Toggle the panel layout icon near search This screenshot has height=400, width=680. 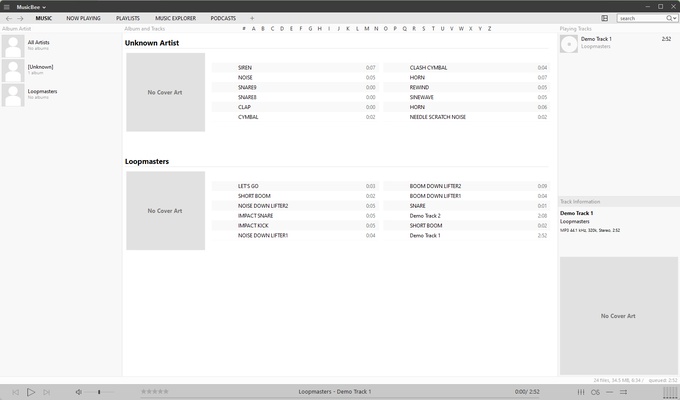(605, 18)
